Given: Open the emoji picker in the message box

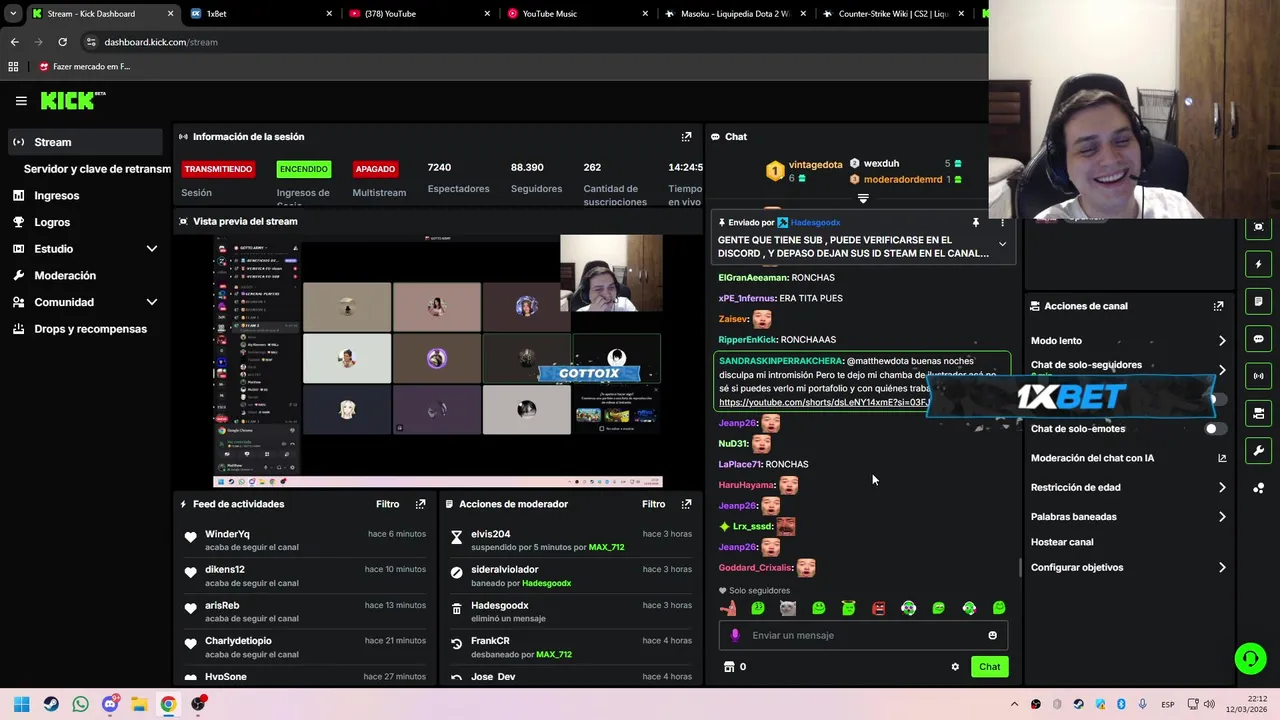Looking at the screenshot, I should tap(992, 635).
